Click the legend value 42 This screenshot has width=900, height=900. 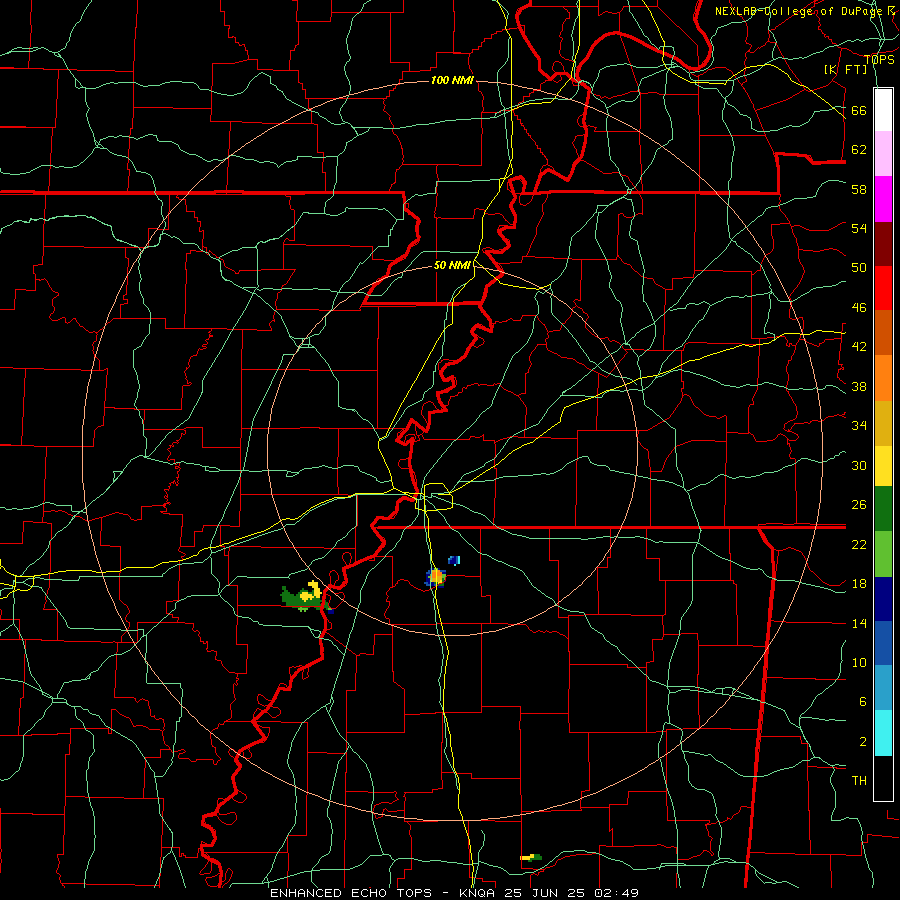[859, 347]
